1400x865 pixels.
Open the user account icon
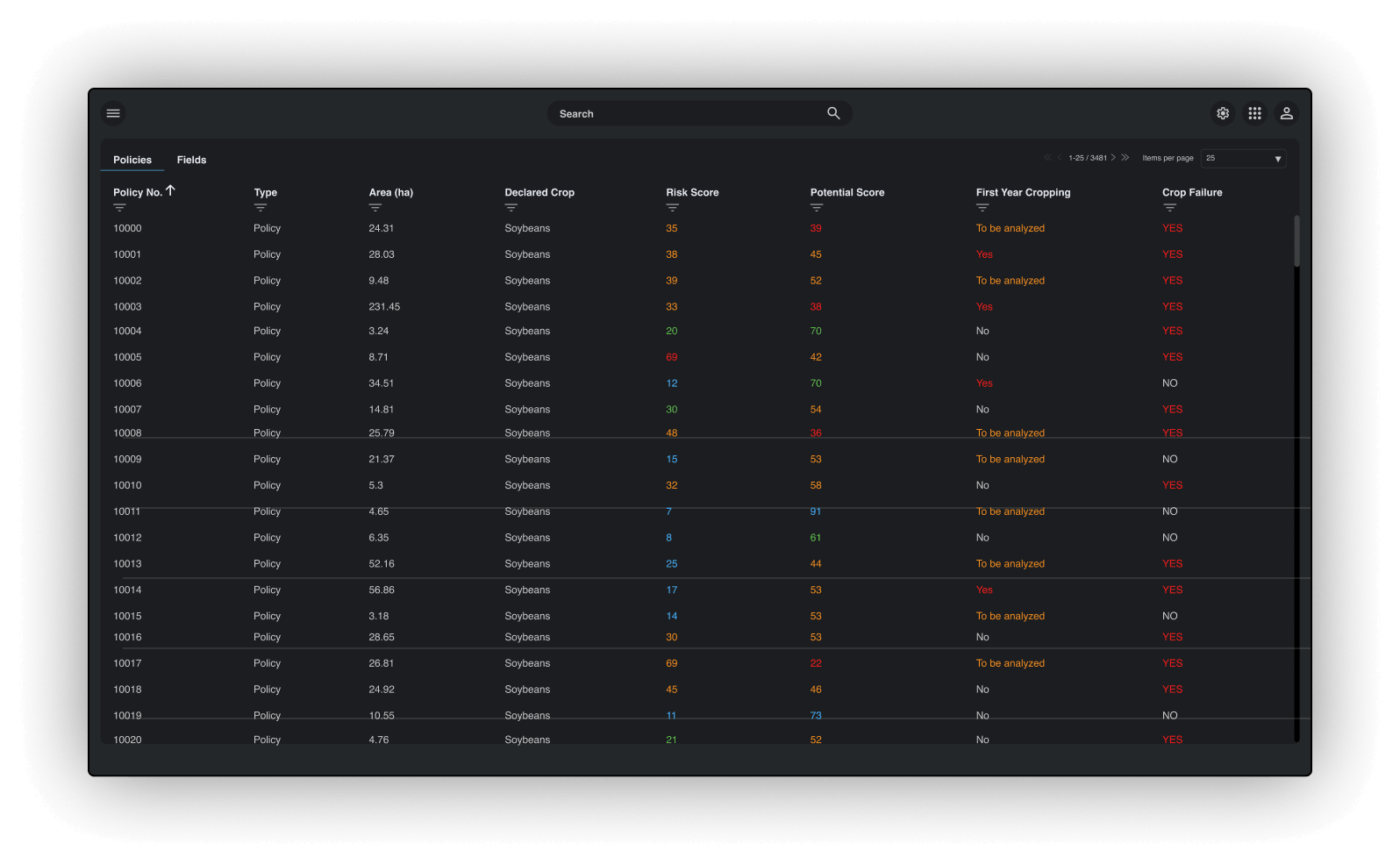coord(1287,113)
